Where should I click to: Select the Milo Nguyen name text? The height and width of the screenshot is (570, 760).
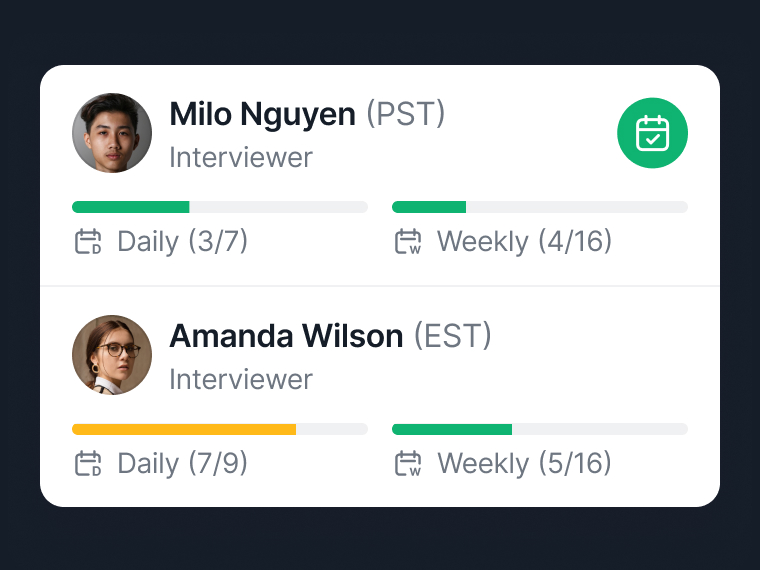(262, 114)
